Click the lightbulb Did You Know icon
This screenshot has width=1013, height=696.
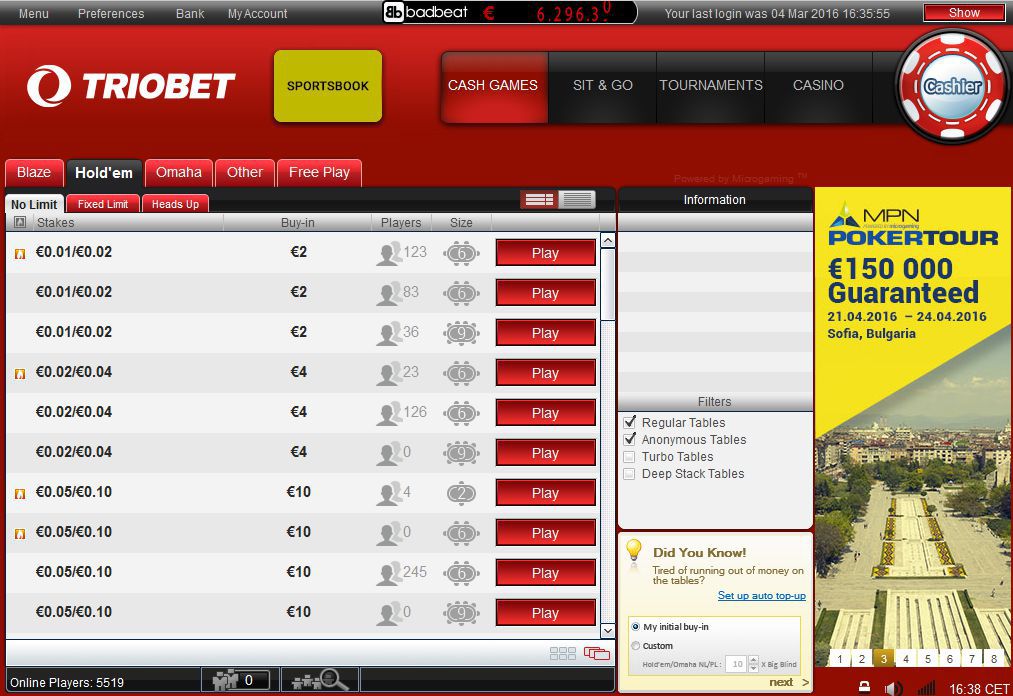pyautogui.click(x=634, y=551)
